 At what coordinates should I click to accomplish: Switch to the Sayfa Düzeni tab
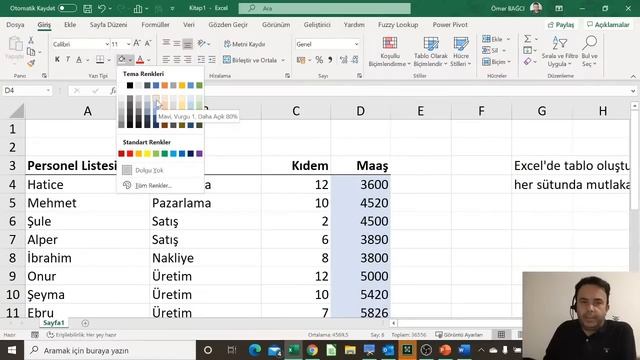[x=108, y=24]
